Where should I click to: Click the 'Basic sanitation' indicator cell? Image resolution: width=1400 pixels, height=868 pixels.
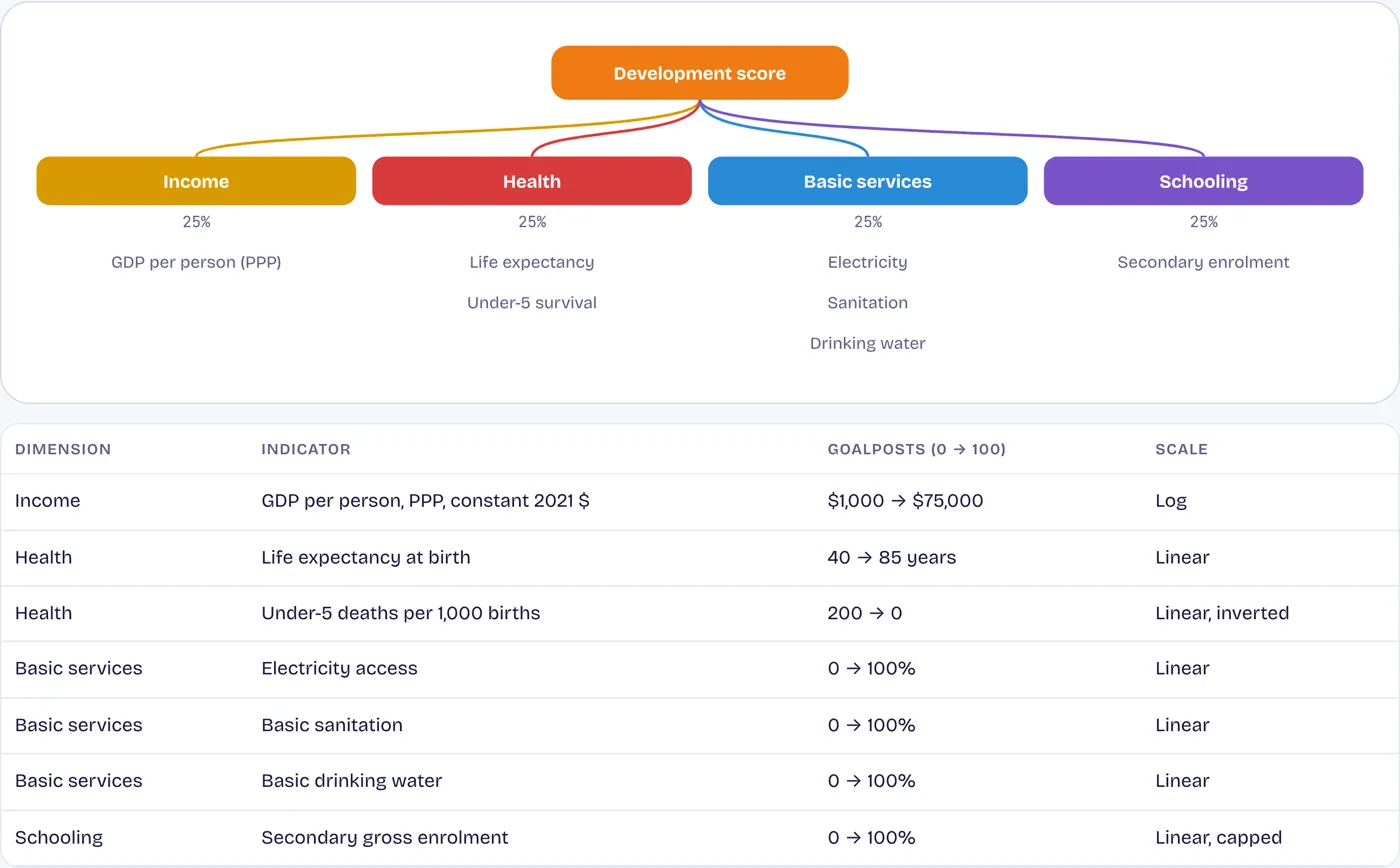(332, 725)
